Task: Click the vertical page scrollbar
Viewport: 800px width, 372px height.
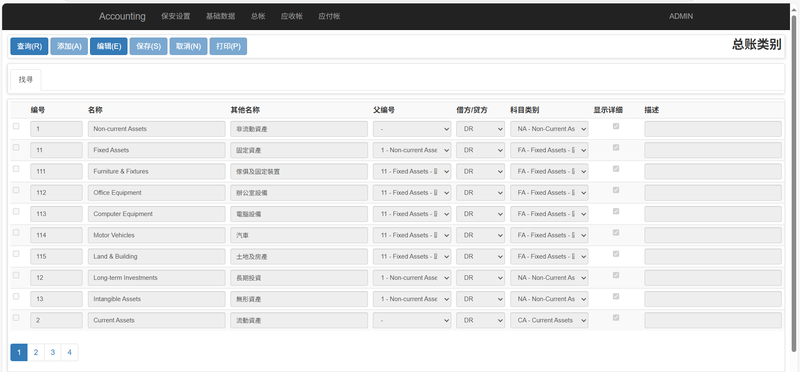Action: point(794,184)
